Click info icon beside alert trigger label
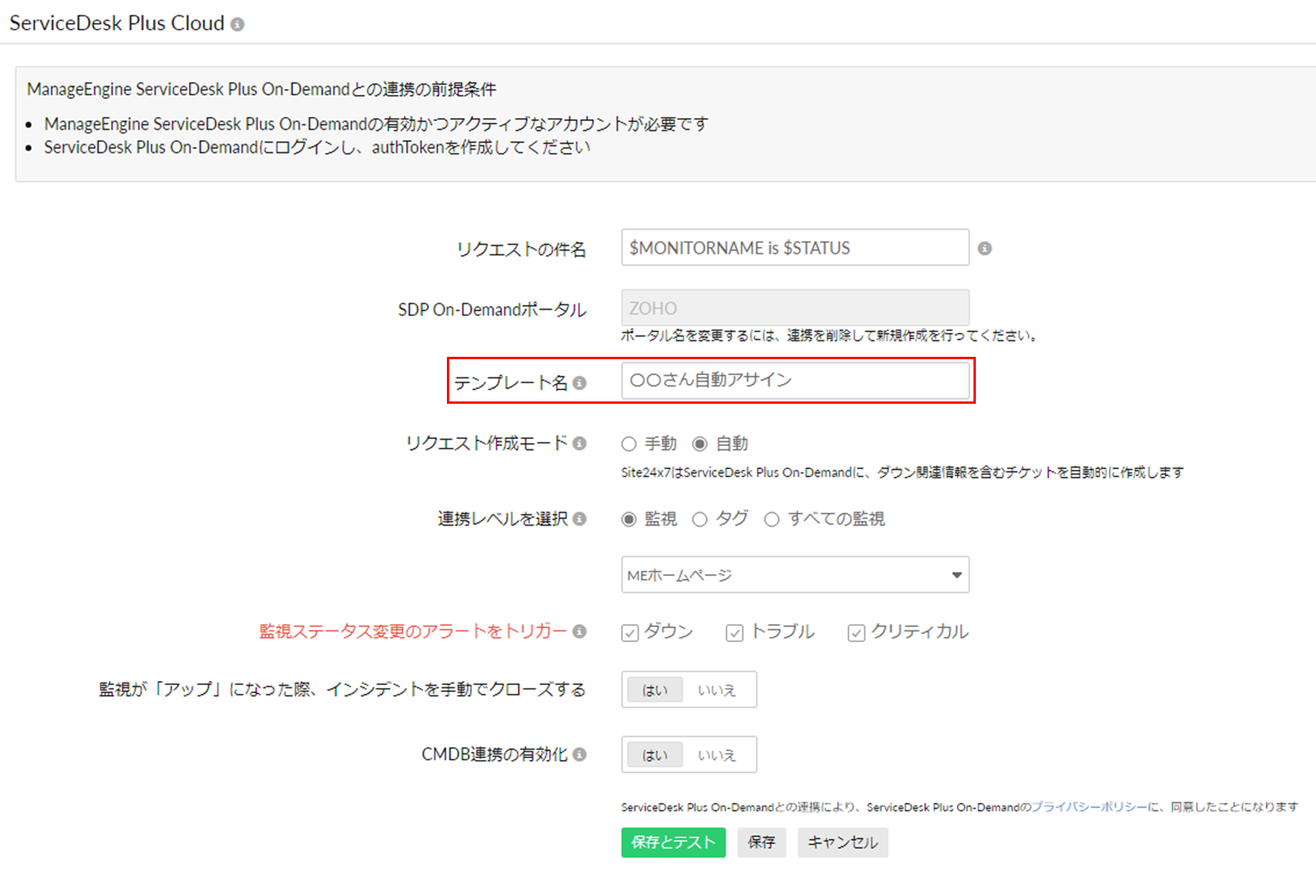 (x=580, y=632)
